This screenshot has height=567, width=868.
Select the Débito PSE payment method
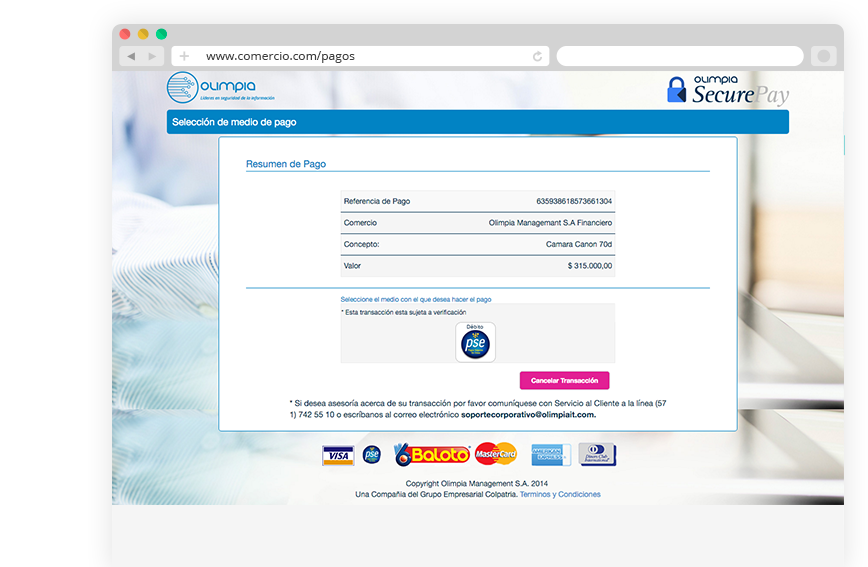(475, 342)
